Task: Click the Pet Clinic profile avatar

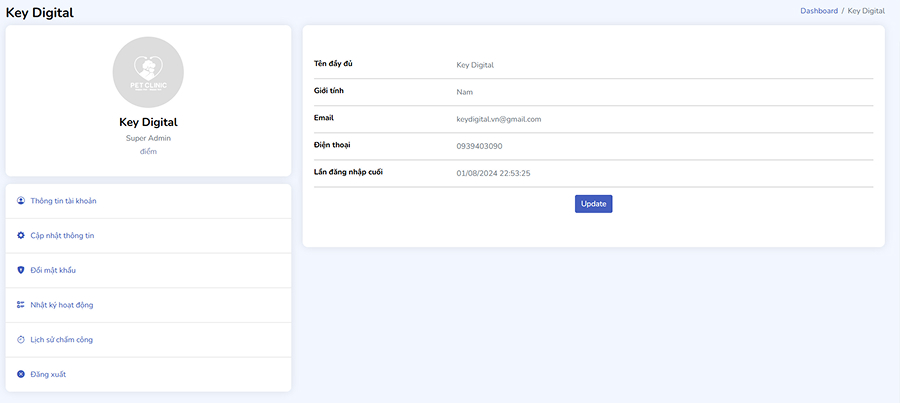Action: point(148,72)
